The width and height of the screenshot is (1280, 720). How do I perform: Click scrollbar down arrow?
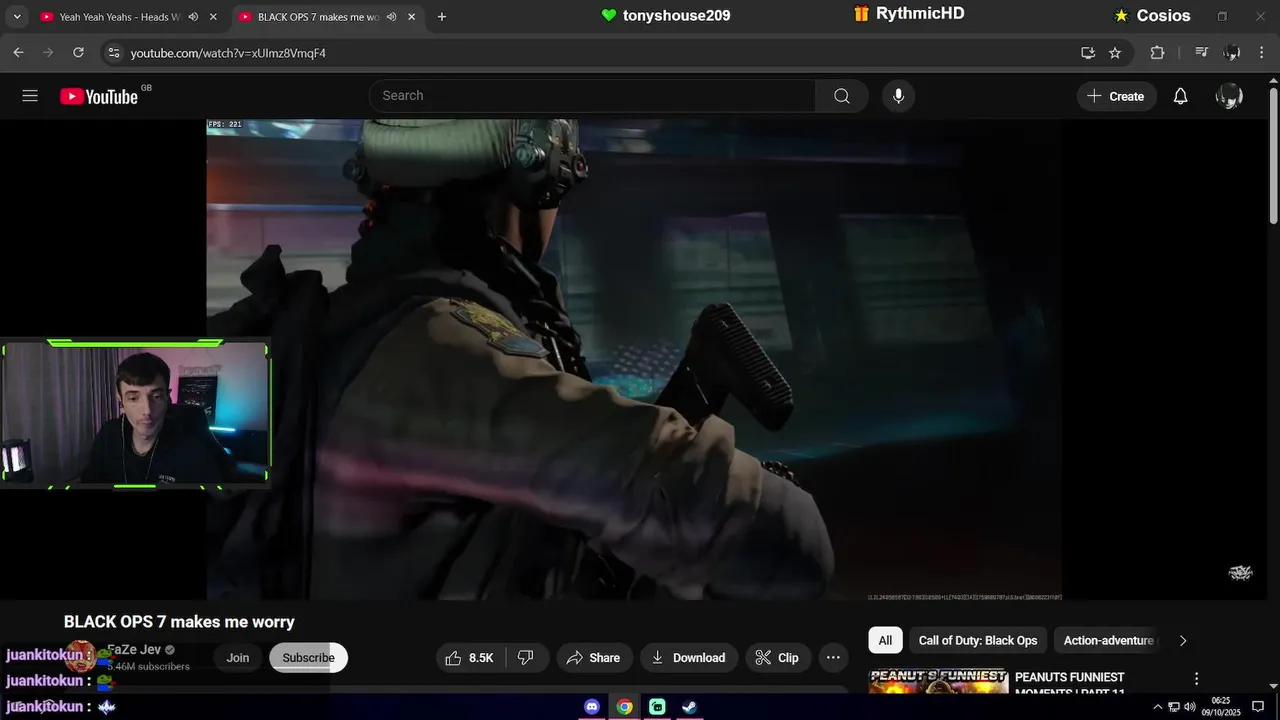[x=1273, y=686]
